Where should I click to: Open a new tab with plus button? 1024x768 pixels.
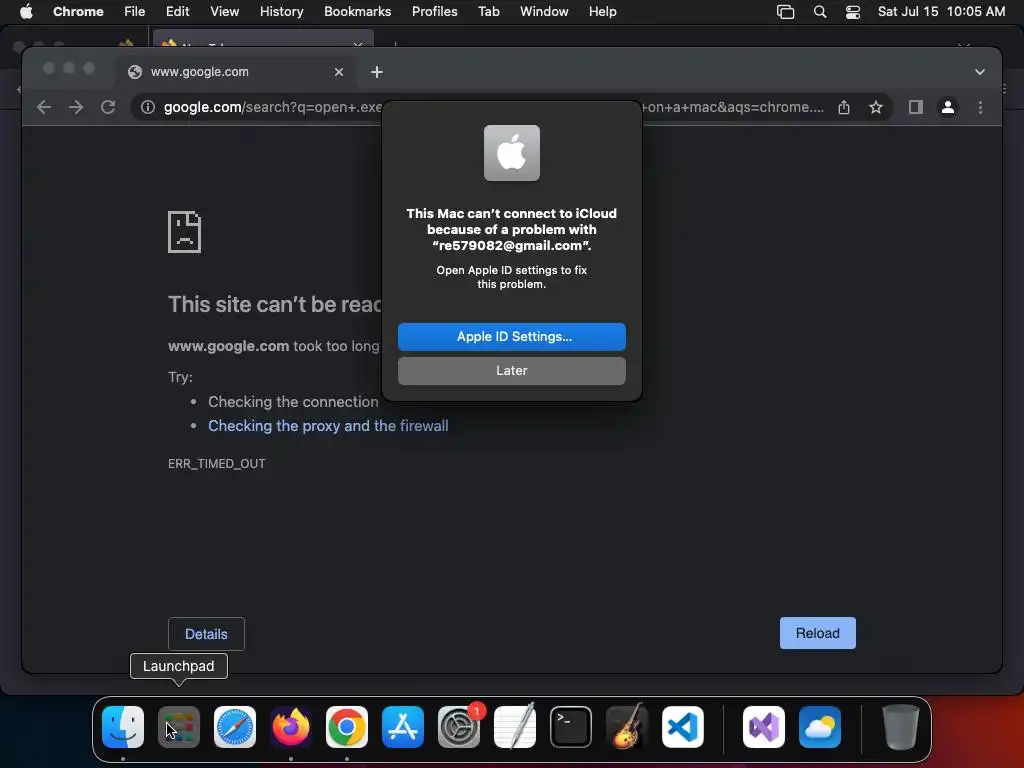click(x=377, y=72)
